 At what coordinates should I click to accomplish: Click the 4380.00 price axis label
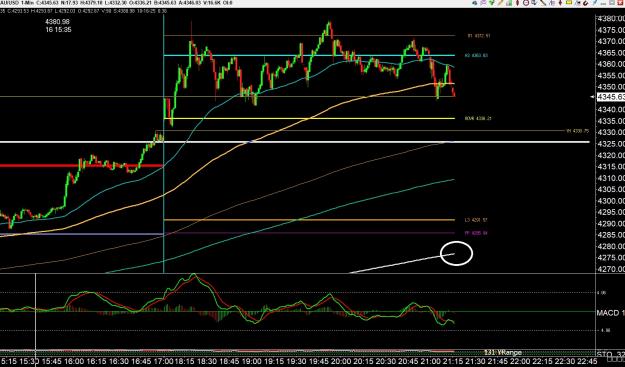[x=611, y=18]
